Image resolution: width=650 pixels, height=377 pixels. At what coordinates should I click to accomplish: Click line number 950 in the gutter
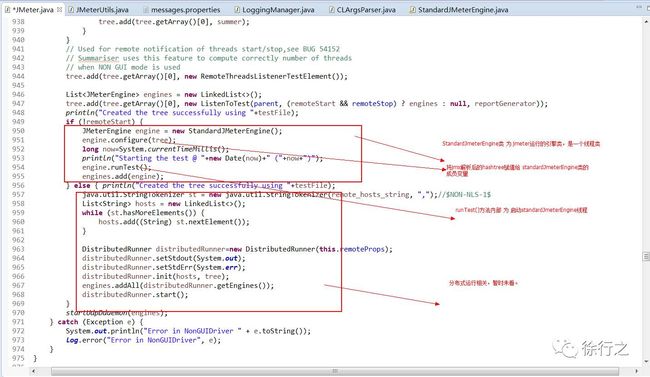pyautogui.click(x=19, y=131)
